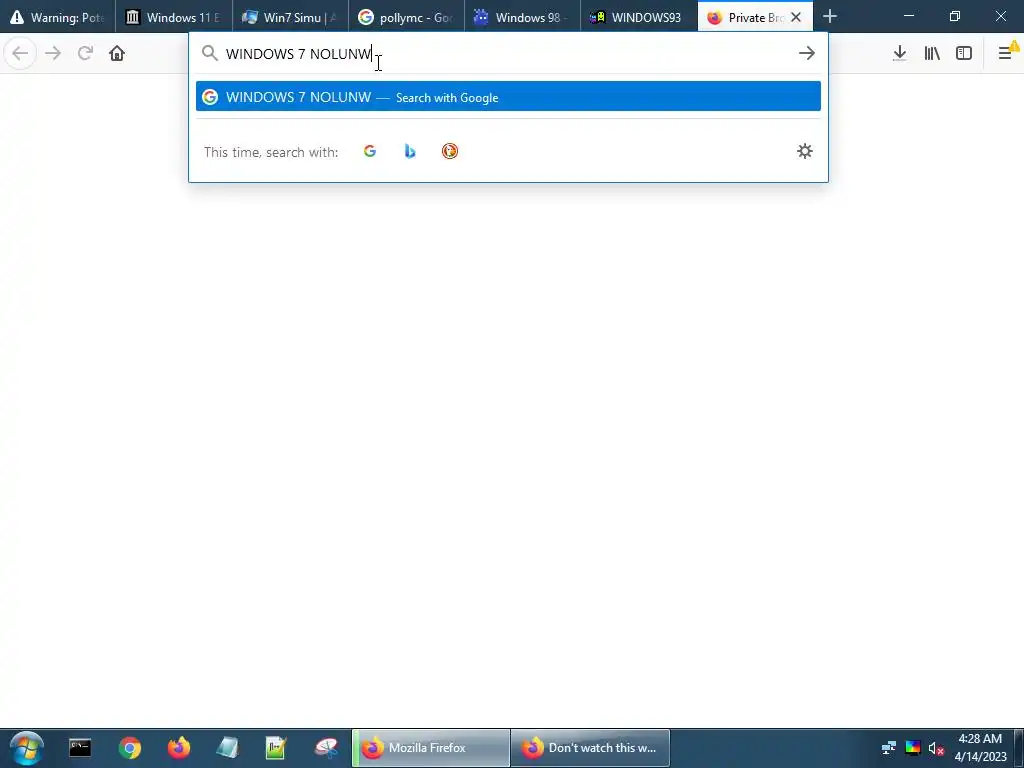
Task: Search this time with Google
Action: click(x=370, y=152)
